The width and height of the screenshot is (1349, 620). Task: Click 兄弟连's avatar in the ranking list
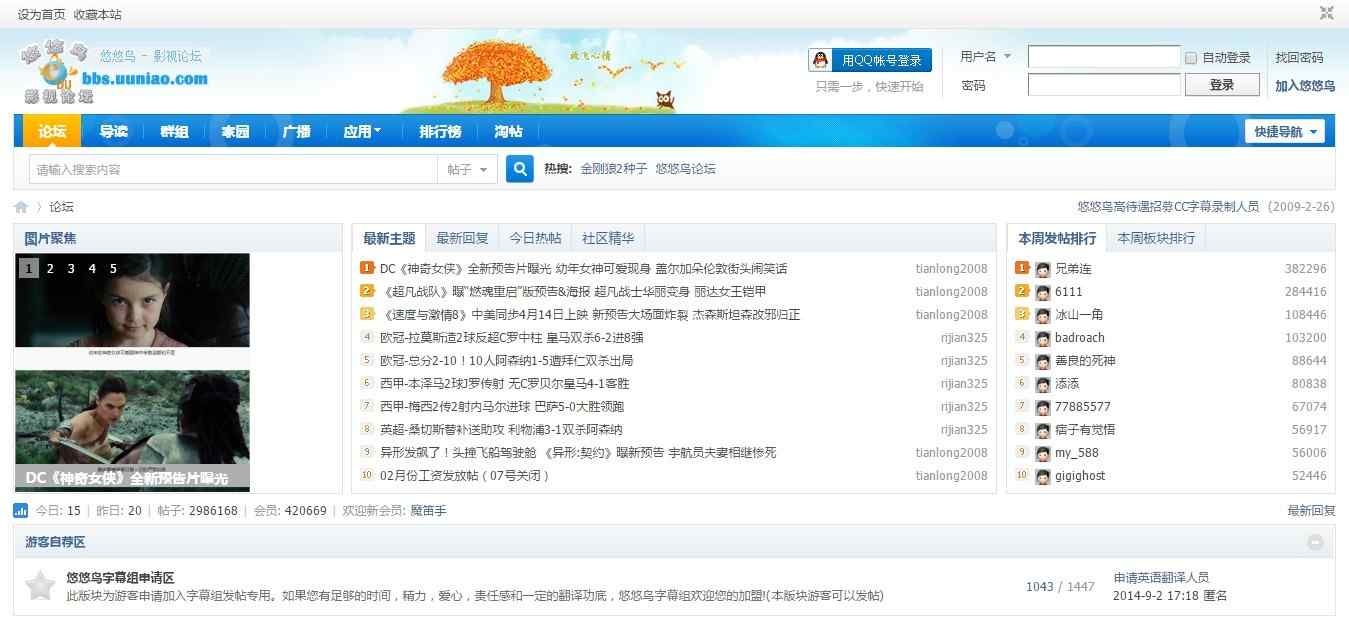[x=1042, y=268]
